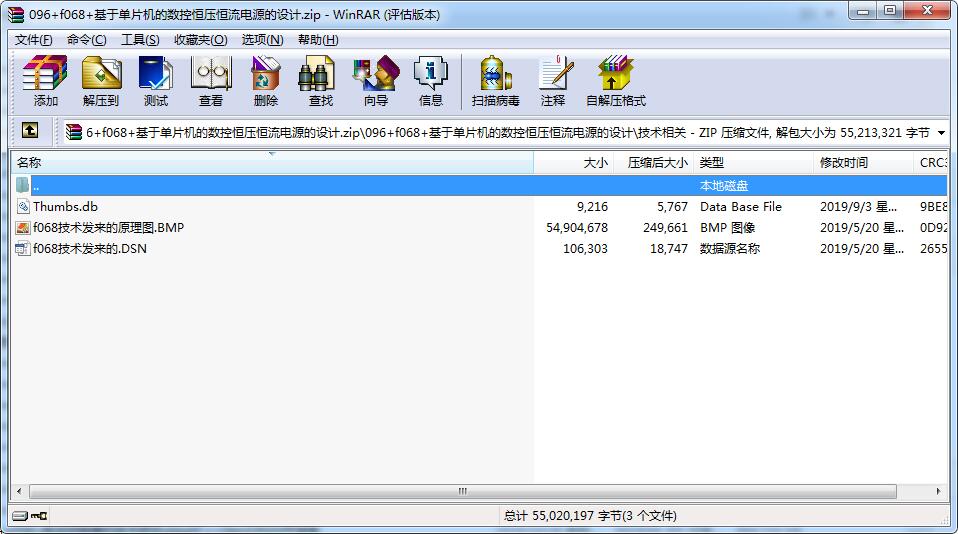This screenshot has height=534, width=958.
Task: Click the 数据源名称 type cell
Action: click(729, 248)
